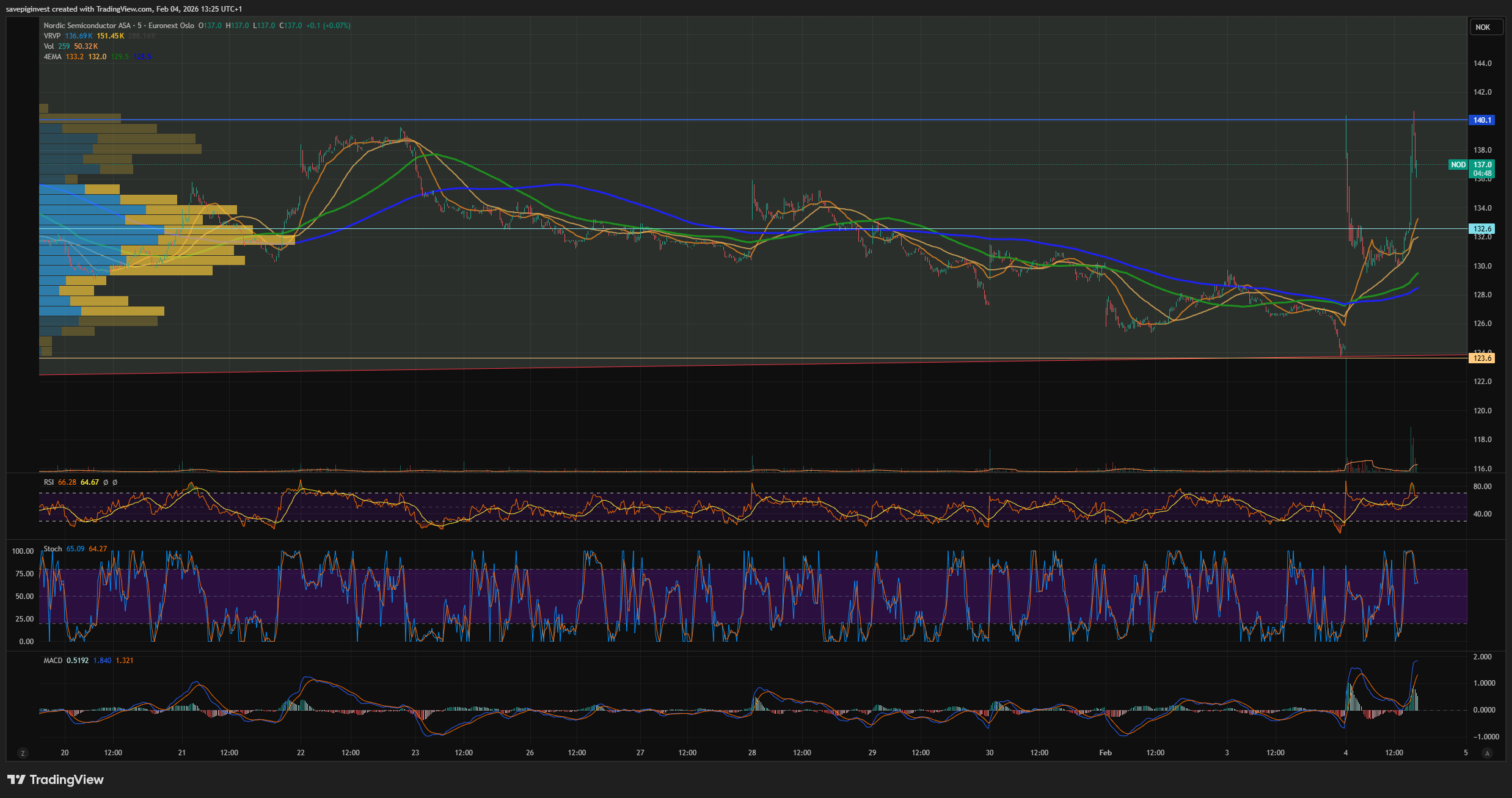The height and width of the screenshot is (798, 1512).
Task: Click the Feb date on time axis
Action: tap(1105, 753)
